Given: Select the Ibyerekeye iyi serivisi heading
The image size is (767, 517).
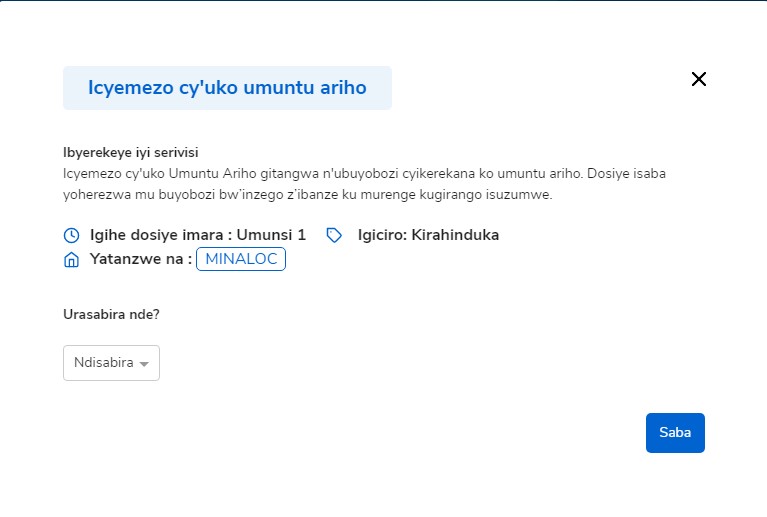Looking at the screenshot, I should pos(131,153).
